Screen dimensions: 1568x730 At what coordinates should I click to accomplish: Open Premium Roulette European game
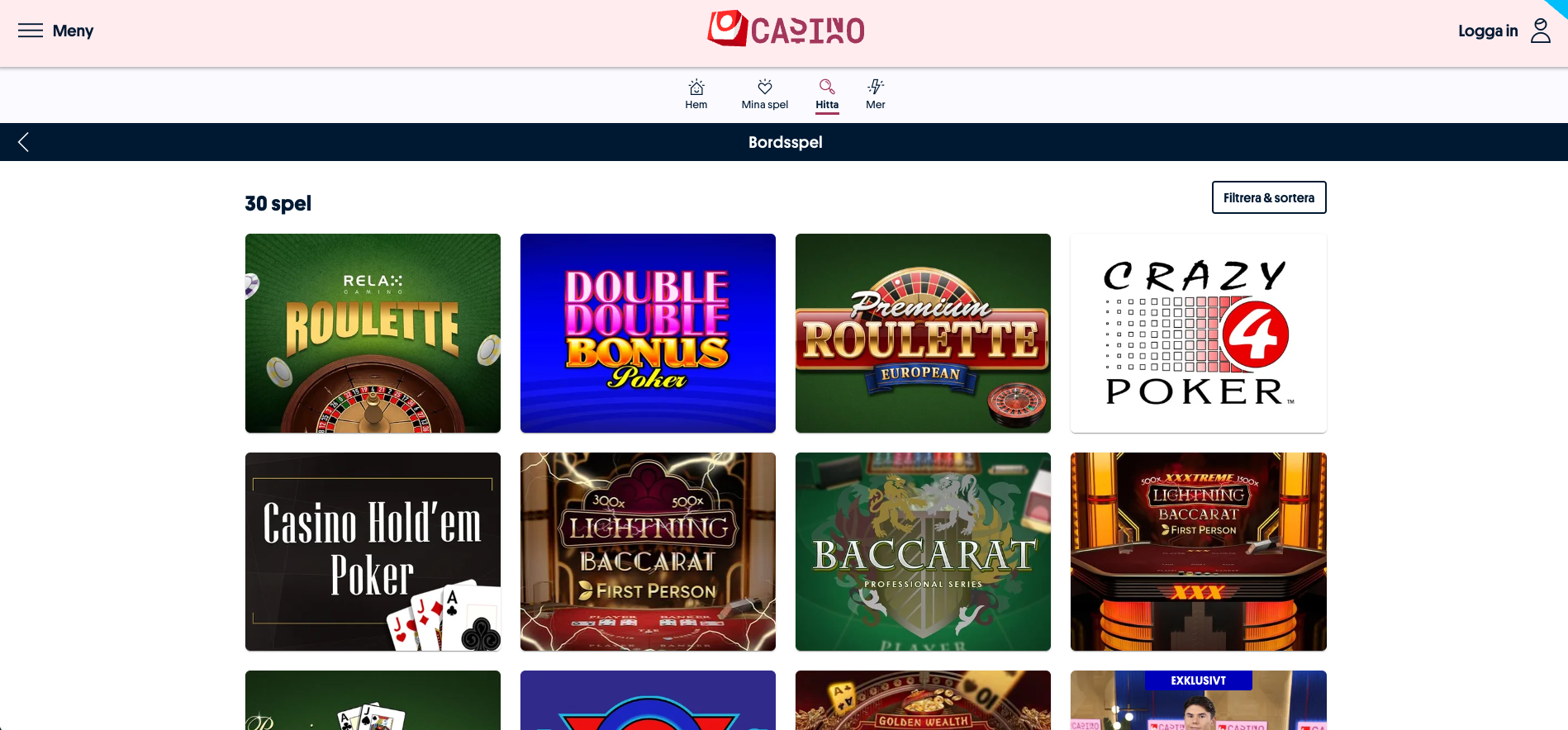click(923, 333)
